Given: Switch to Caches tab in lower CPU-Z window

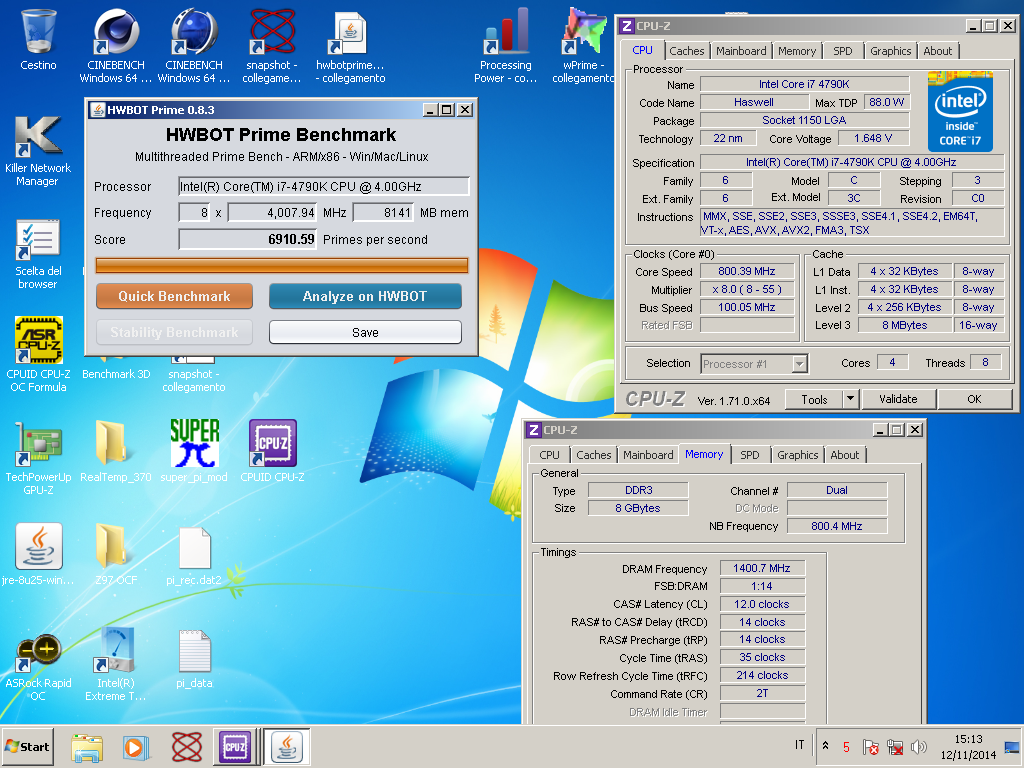Looking at the screenshot, I should pyautogui.click(x=594, y=455).
